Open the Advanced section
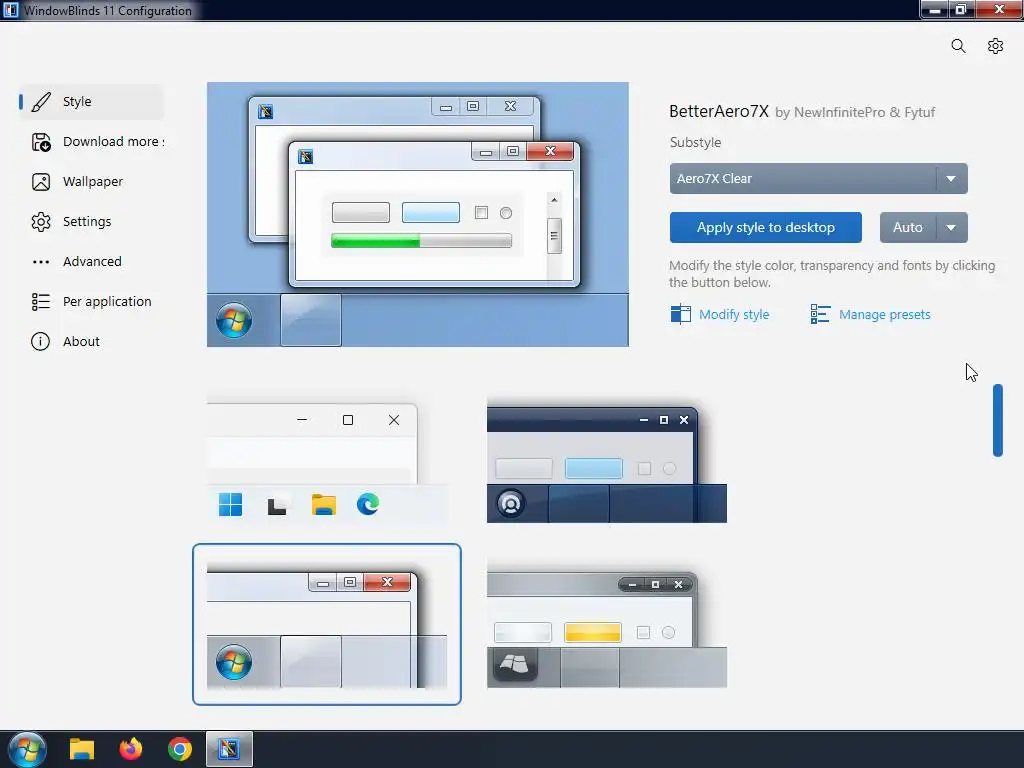The height and width of the screenshot is (768, 1024). 91,262
